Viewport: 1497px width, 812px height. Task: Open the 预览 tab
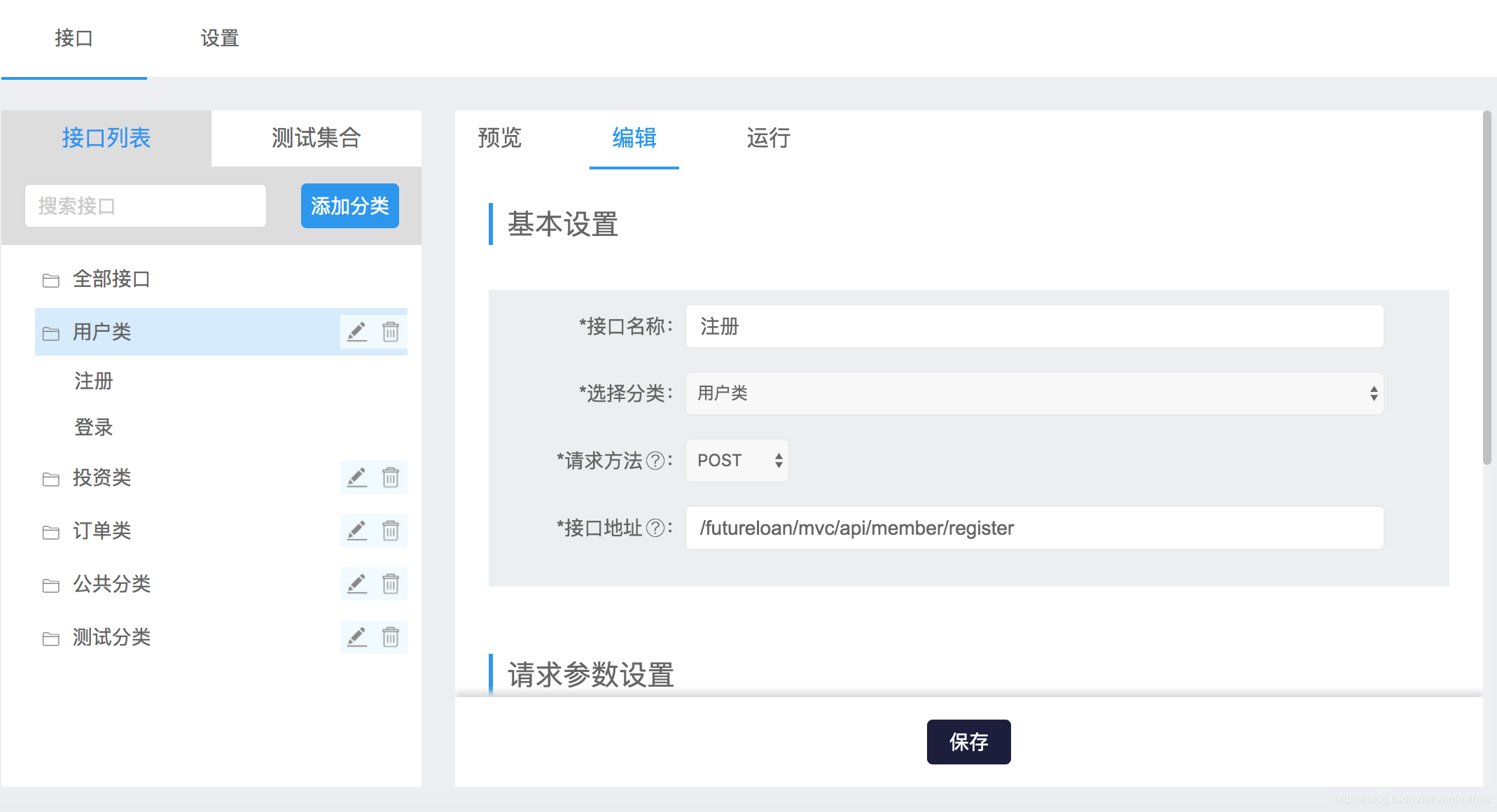[500, 138]
